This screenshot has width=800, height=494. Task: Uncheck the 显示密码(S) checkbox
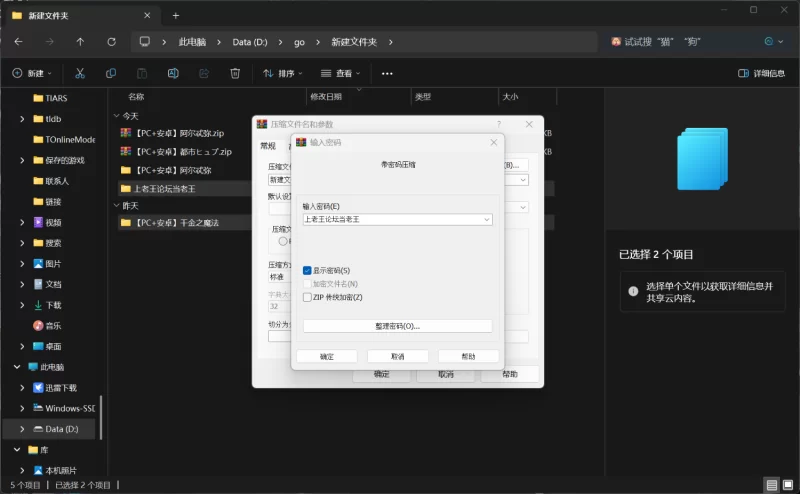pyautogui.click(x=307, y=270)
